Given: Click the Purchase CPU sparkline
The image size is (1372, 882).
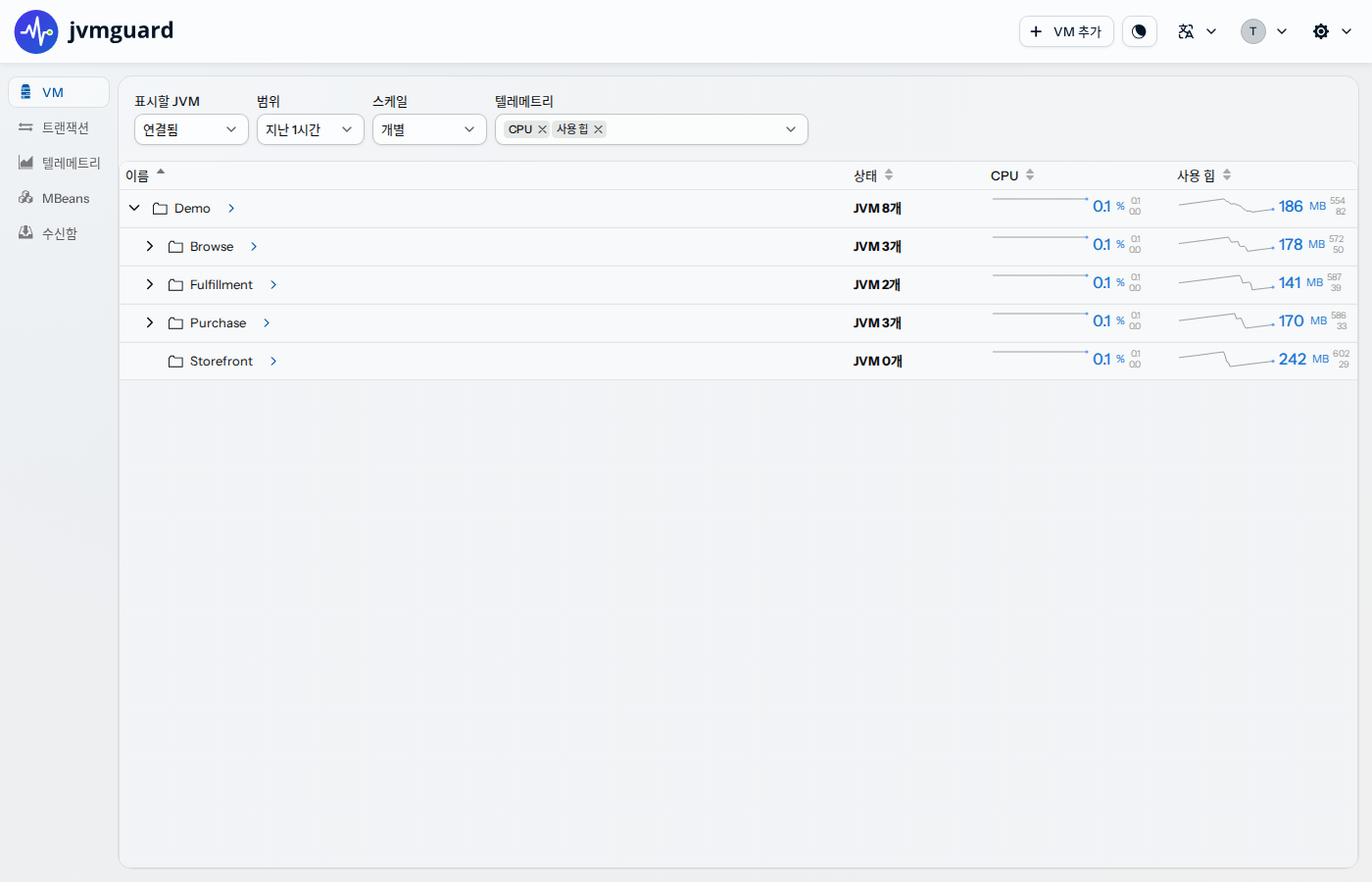Looking at the screenshot, I should coord(1040,316).
